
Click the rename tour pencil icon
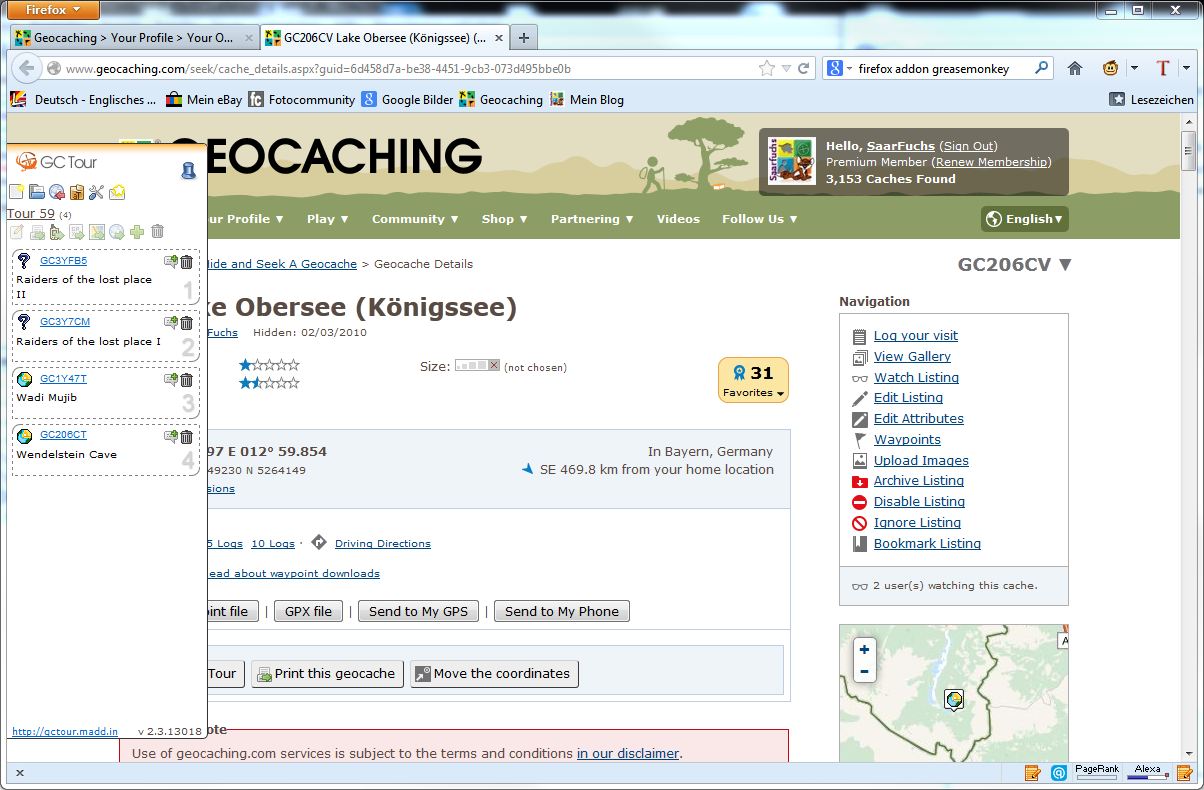coord(16,232)
